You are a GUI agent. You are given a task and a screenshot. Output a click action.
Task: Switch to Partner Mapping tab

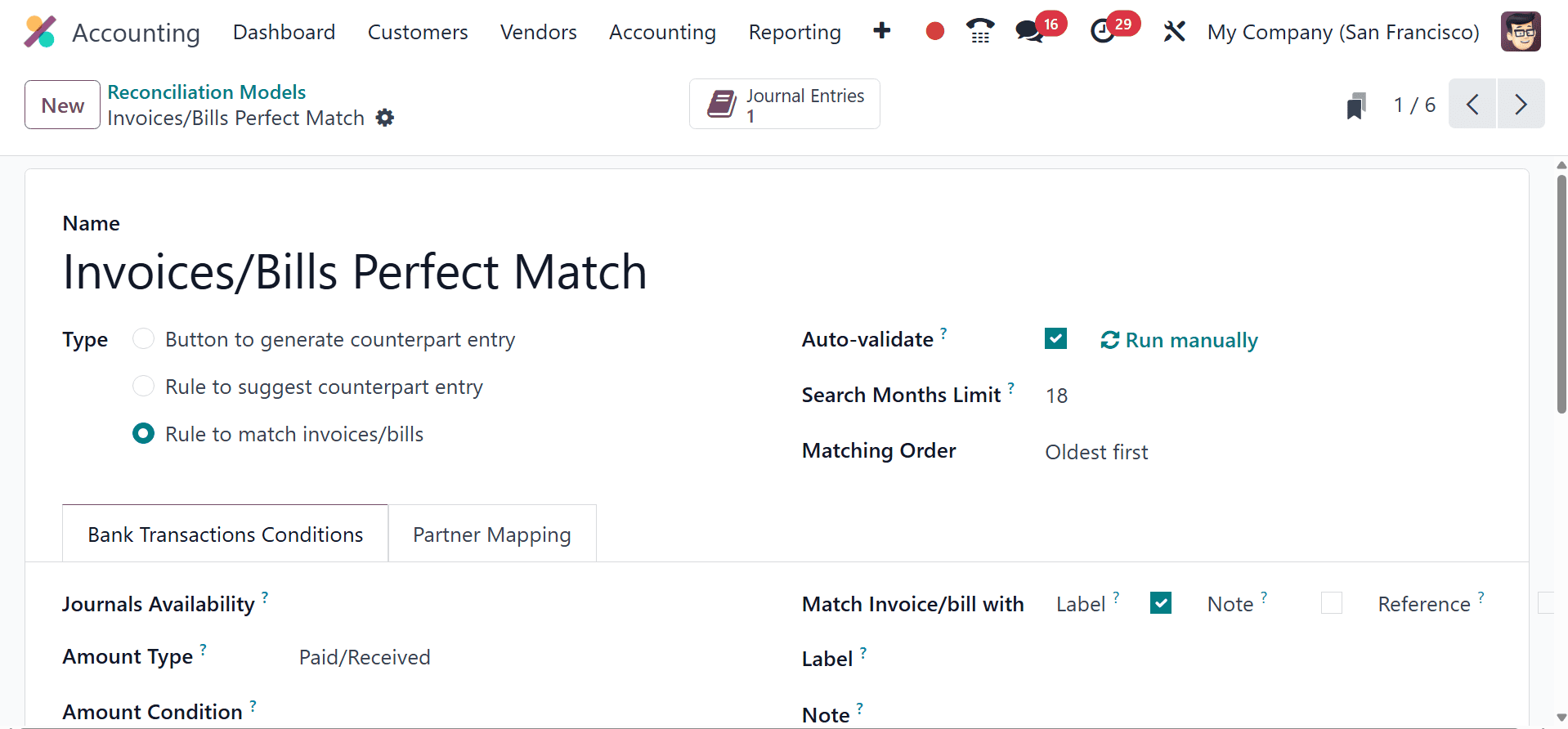(x=492, y=534)
